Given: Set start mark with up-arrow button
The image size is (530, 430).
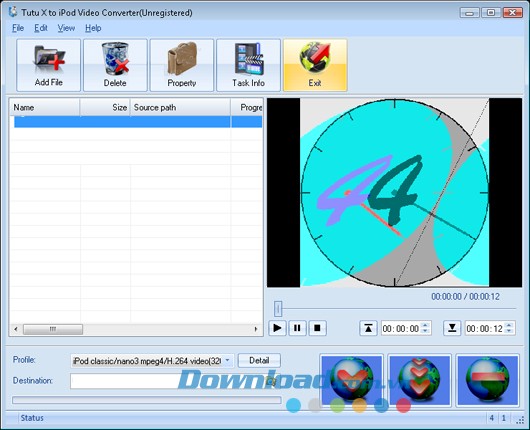Looking at the screenshot, I should [x=368, y=328].
